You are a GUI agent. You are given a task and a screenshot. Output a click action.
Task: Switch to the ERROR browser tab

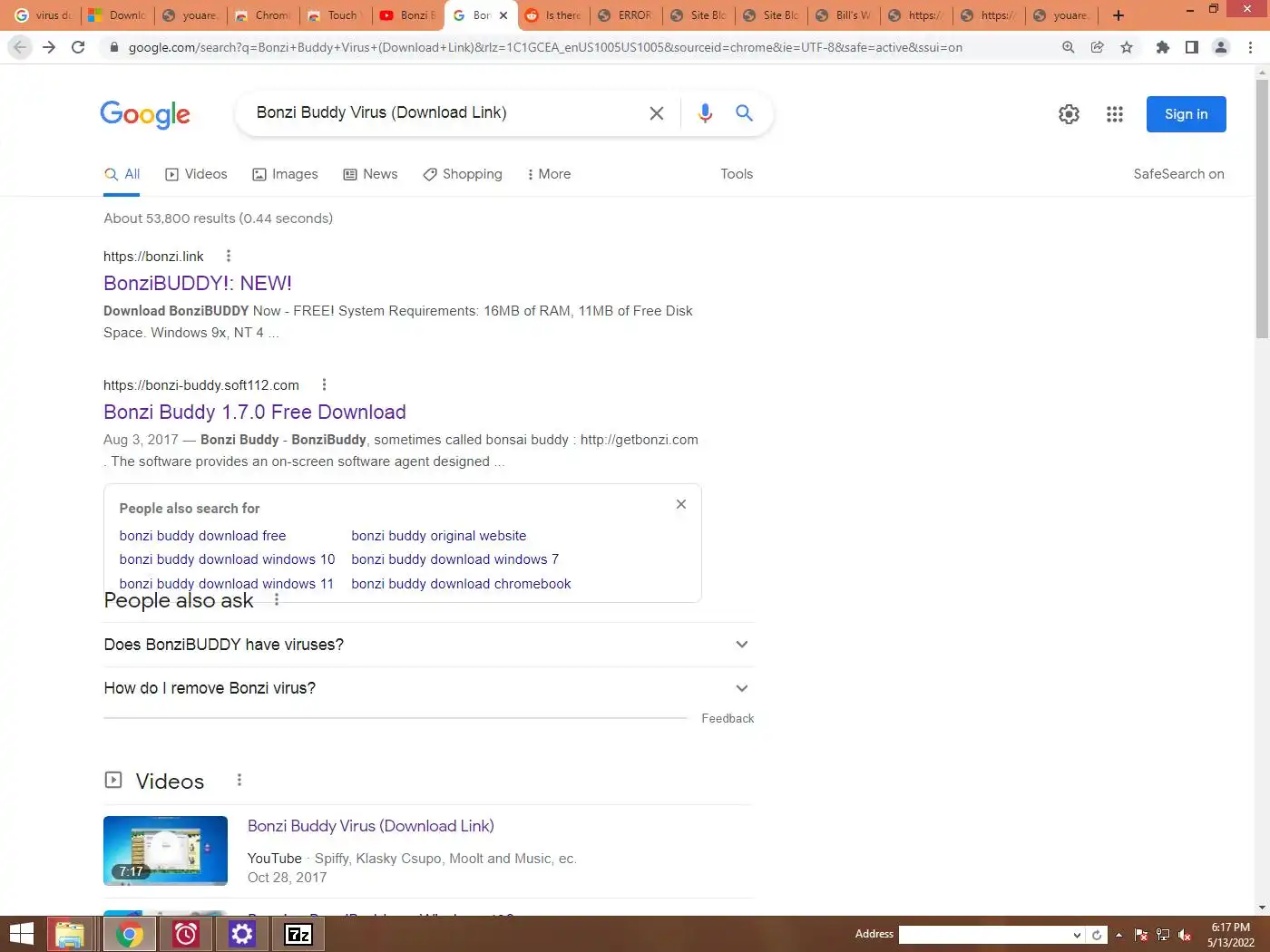click(x=626, y=15)
